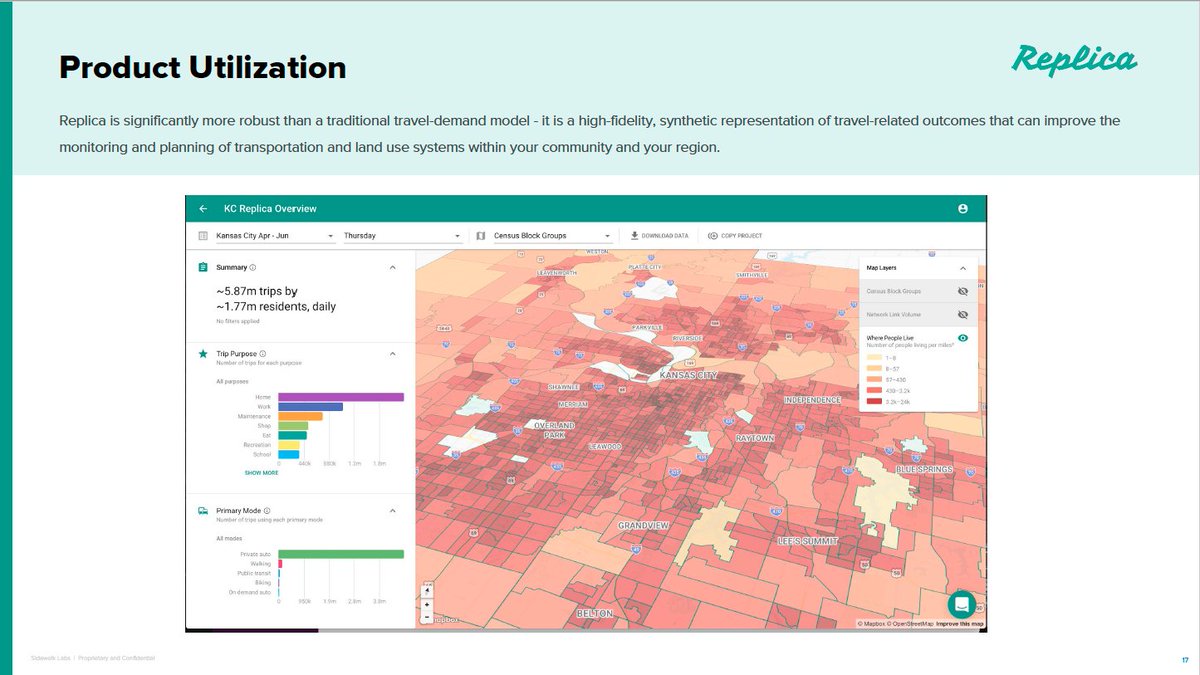Select the Home purple bar in Trip Purpose
The width and height of the screenshot is (1200, 675).
[x=341, y=397]
